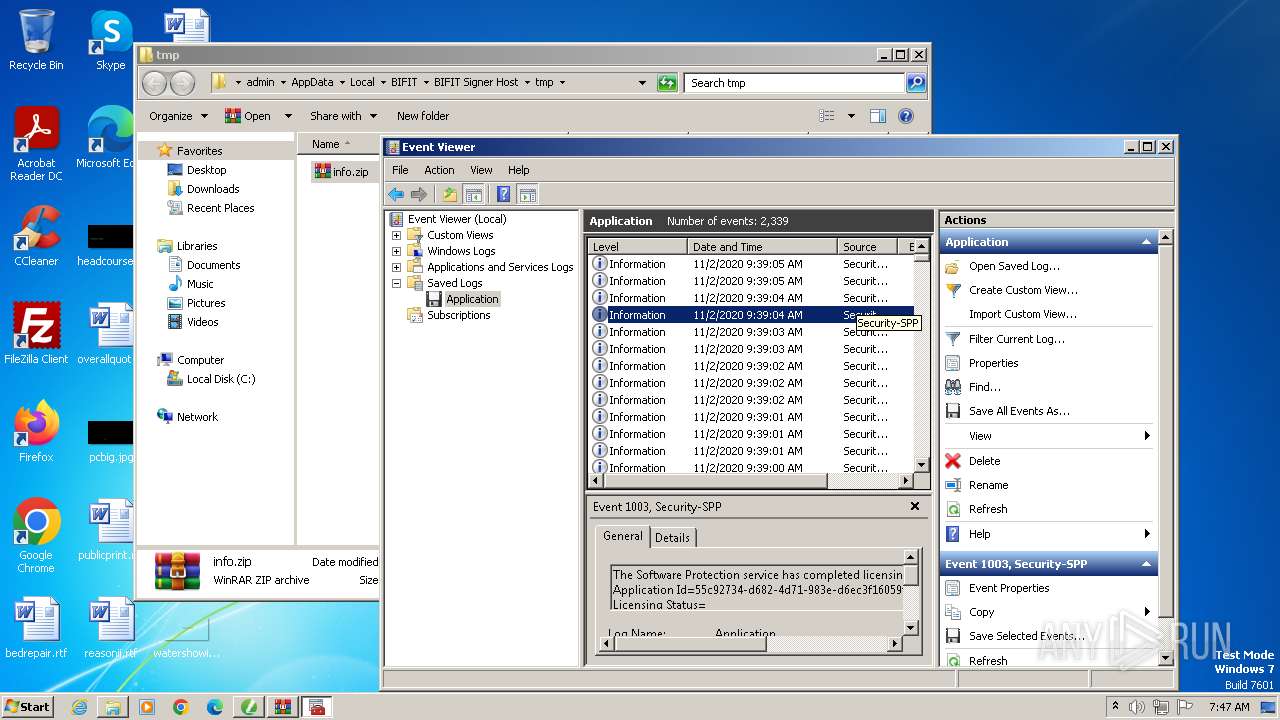This screenshot has width=1280, height=720.
Task: Click Open Saved Log action
Action: tap(1014, 266)
